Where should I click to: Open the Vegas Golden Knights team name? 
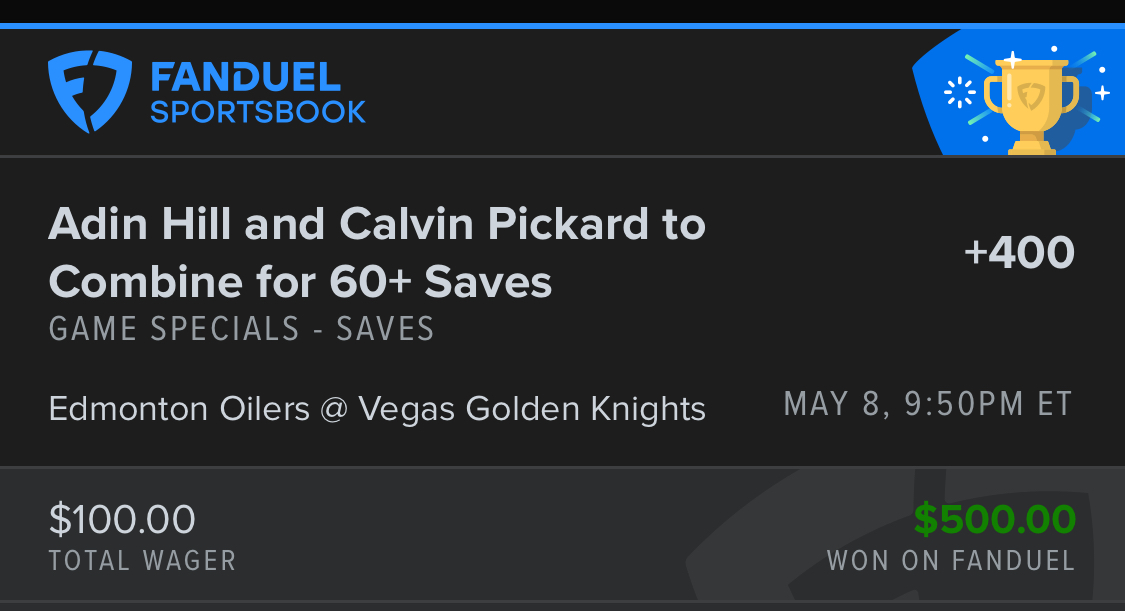tap(531, 408)
